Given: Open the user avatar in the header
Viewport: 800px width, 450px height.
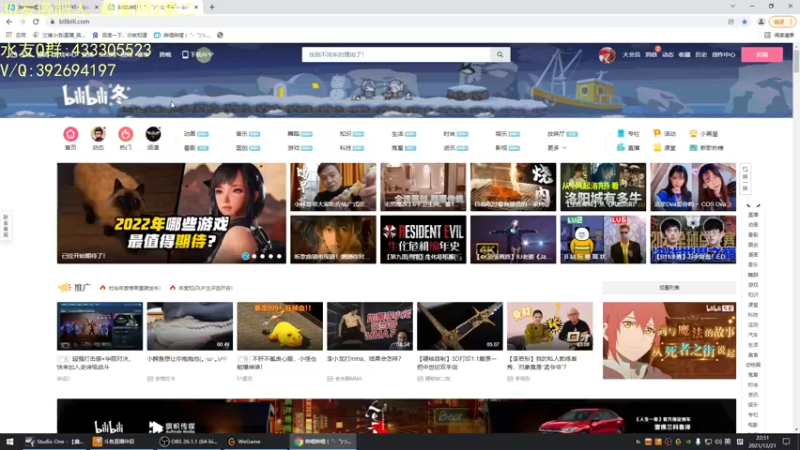Looking at the screenshot, I should (607, 55).
